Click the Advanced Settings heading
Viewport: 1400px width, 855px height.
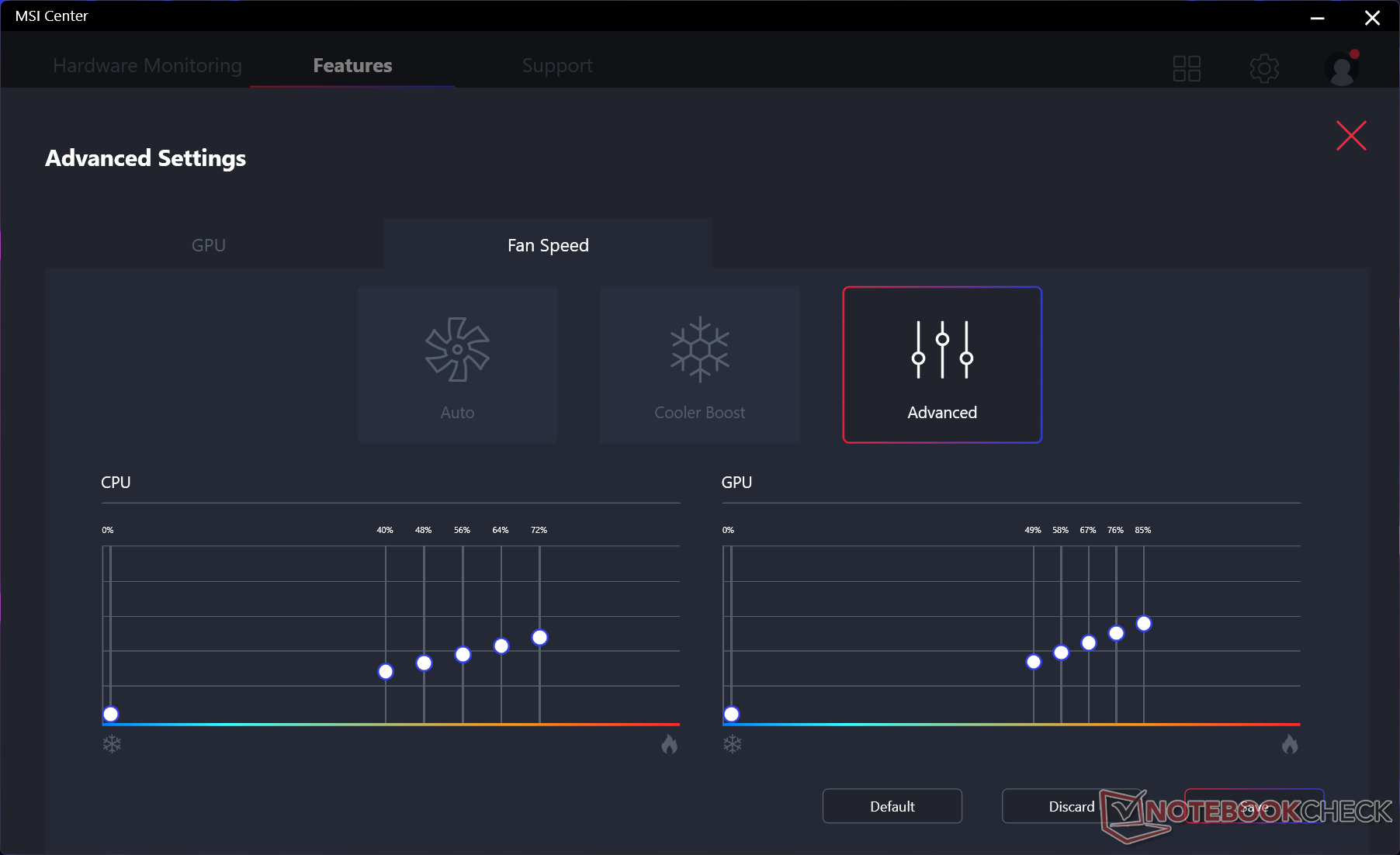145,158
